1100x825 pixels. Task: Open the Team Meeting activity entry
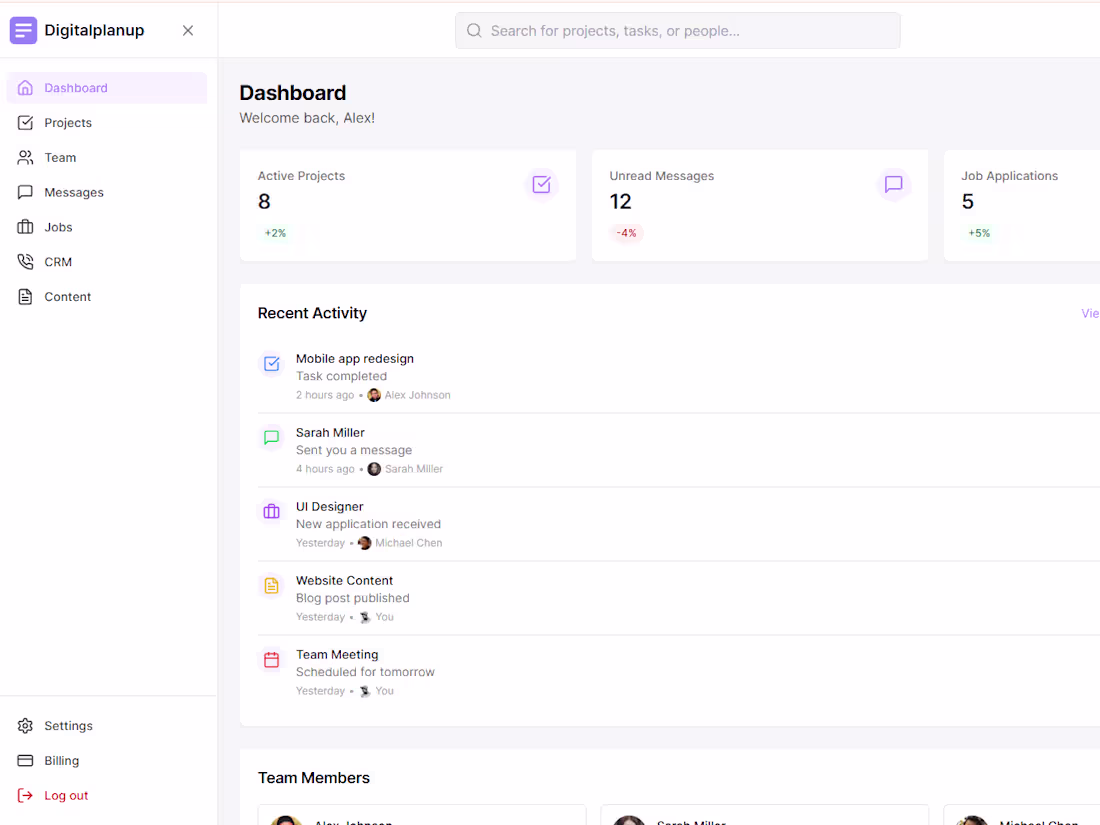337,655
